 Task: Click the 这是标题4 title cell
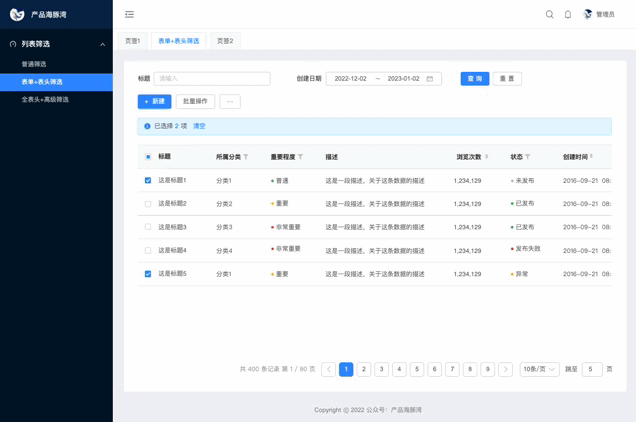pyautogui.click(x=172, y=250)
